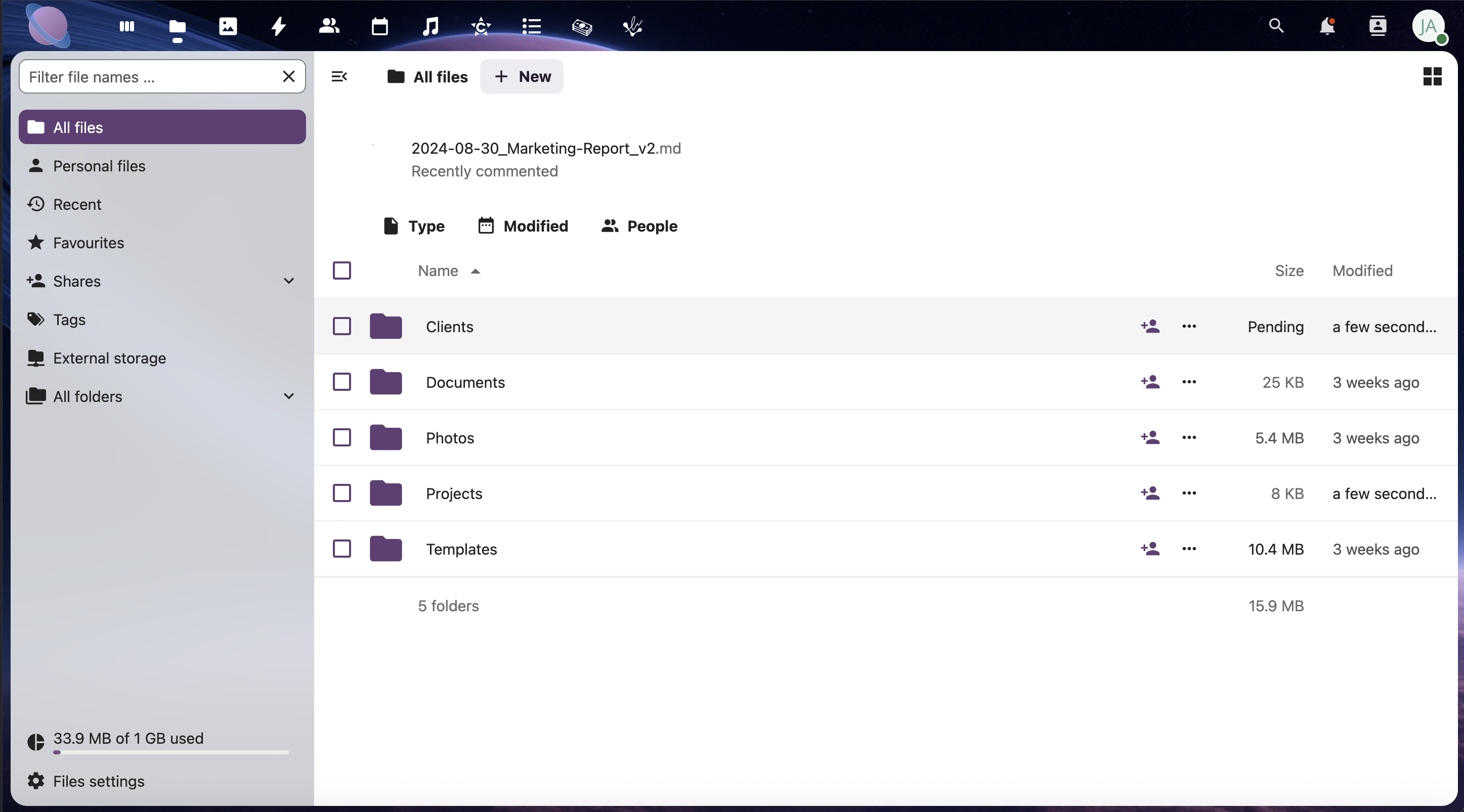Open the Calendar app icon
This screenshot has width=1464, height=812.
pyautogui.click(x=379, y=26)
